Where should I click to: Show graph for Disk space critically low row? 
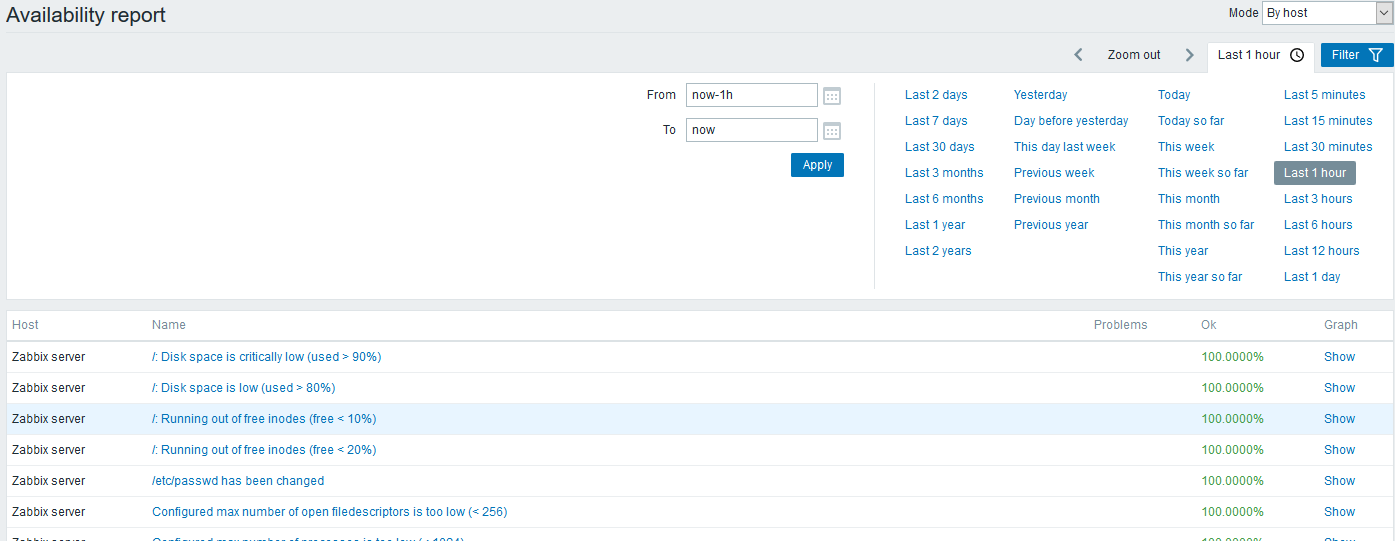[x=1339, y=357]
